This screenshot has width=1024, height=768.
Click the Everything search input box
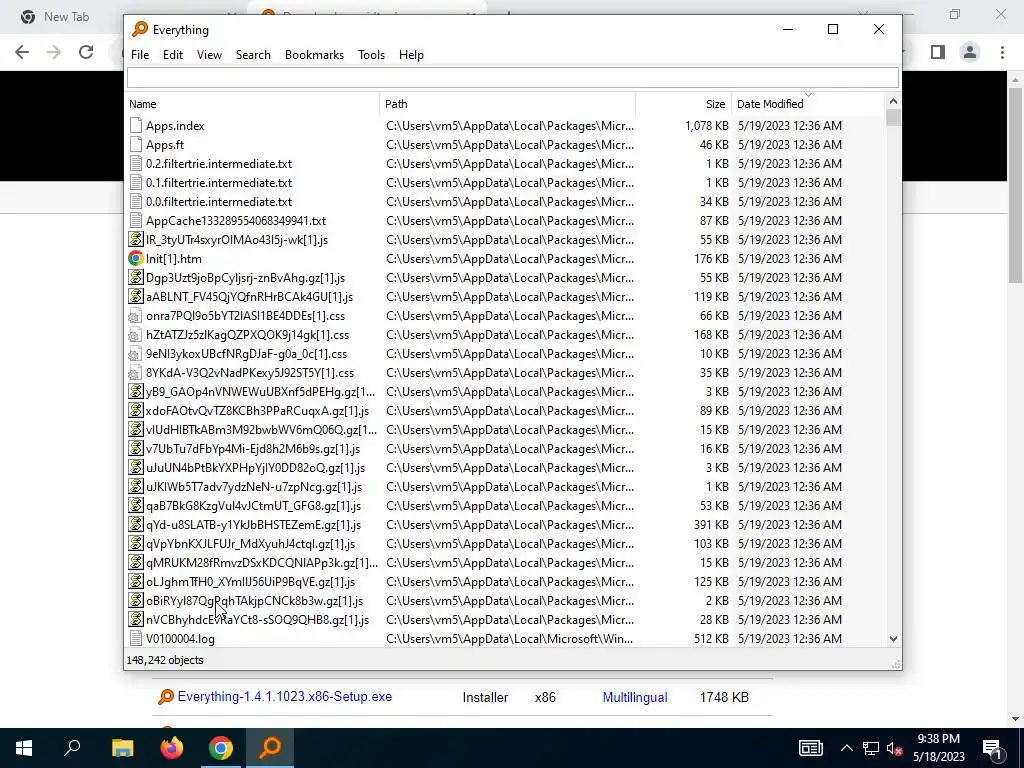coord(513,78)
